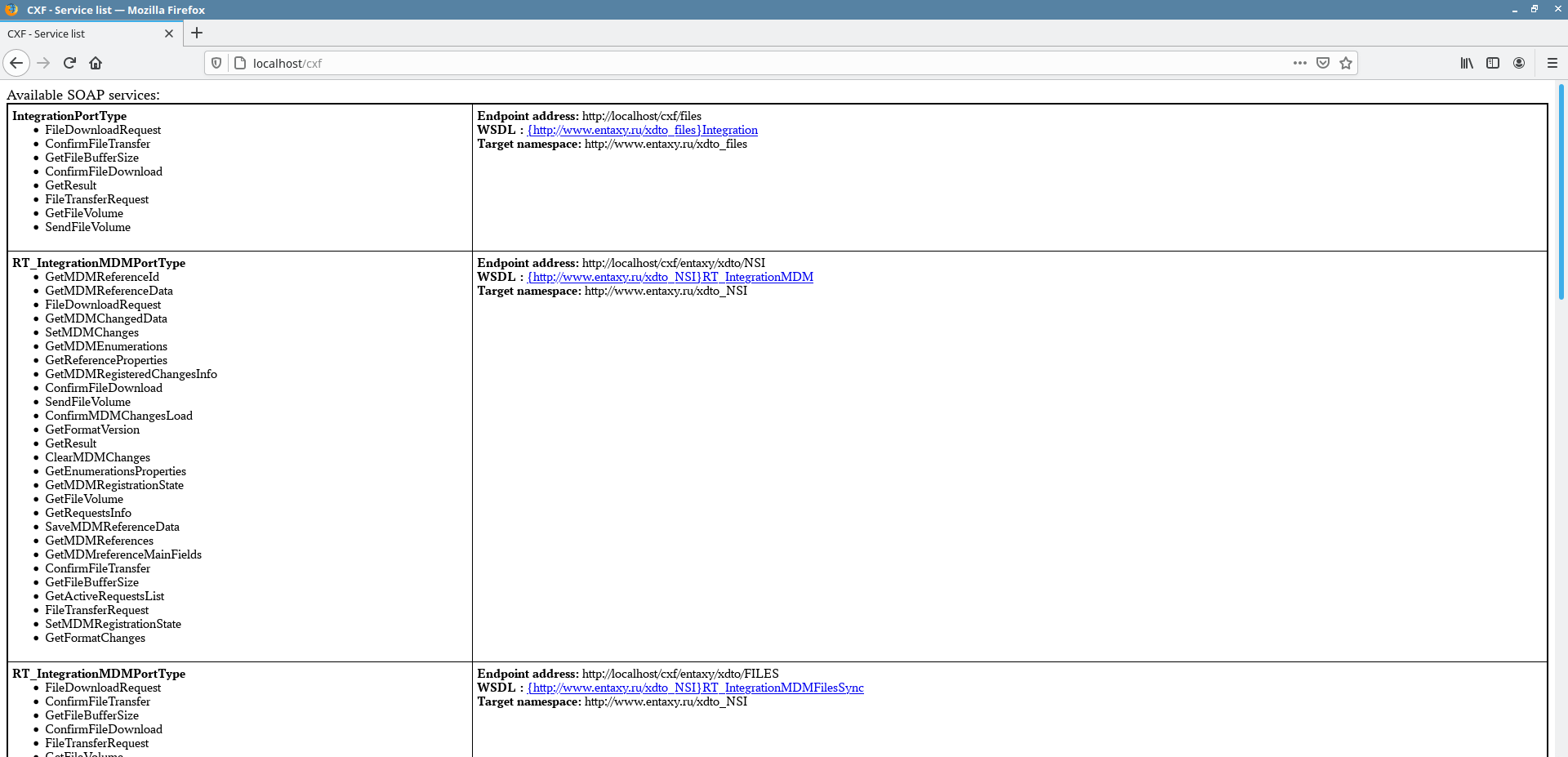Select the CXF - Service list tab
Screen dimensions: 1568x757
point(82,33)
